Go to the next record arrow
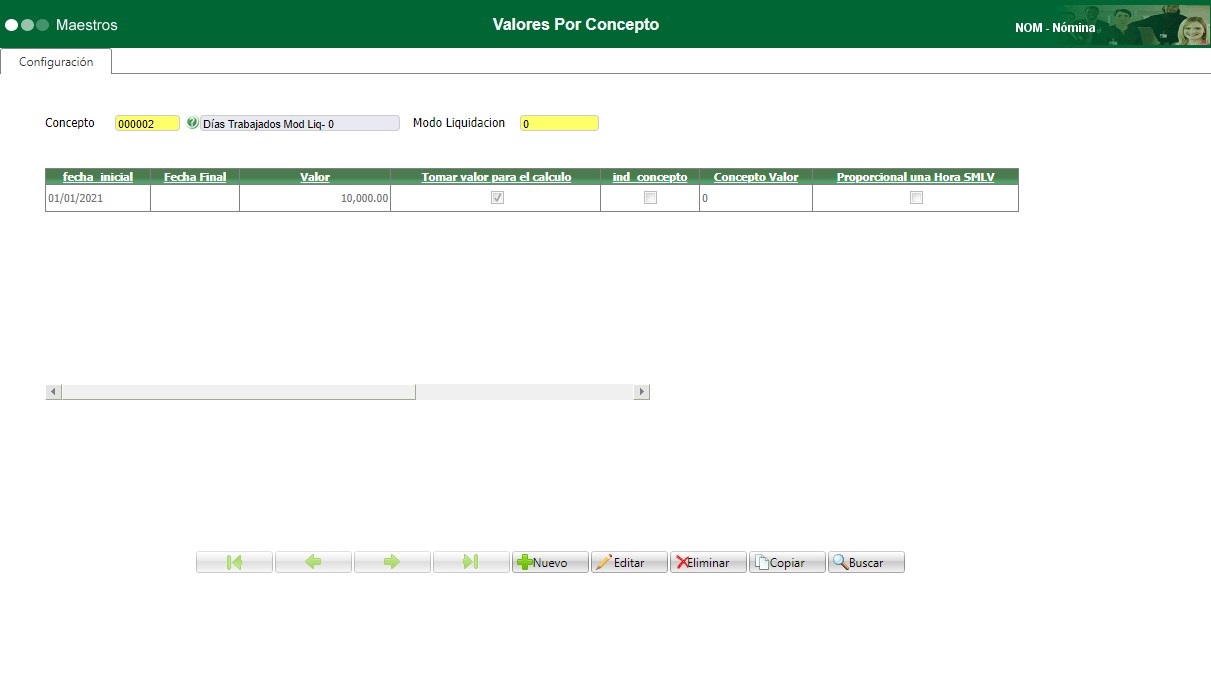 tap(392, 562)
